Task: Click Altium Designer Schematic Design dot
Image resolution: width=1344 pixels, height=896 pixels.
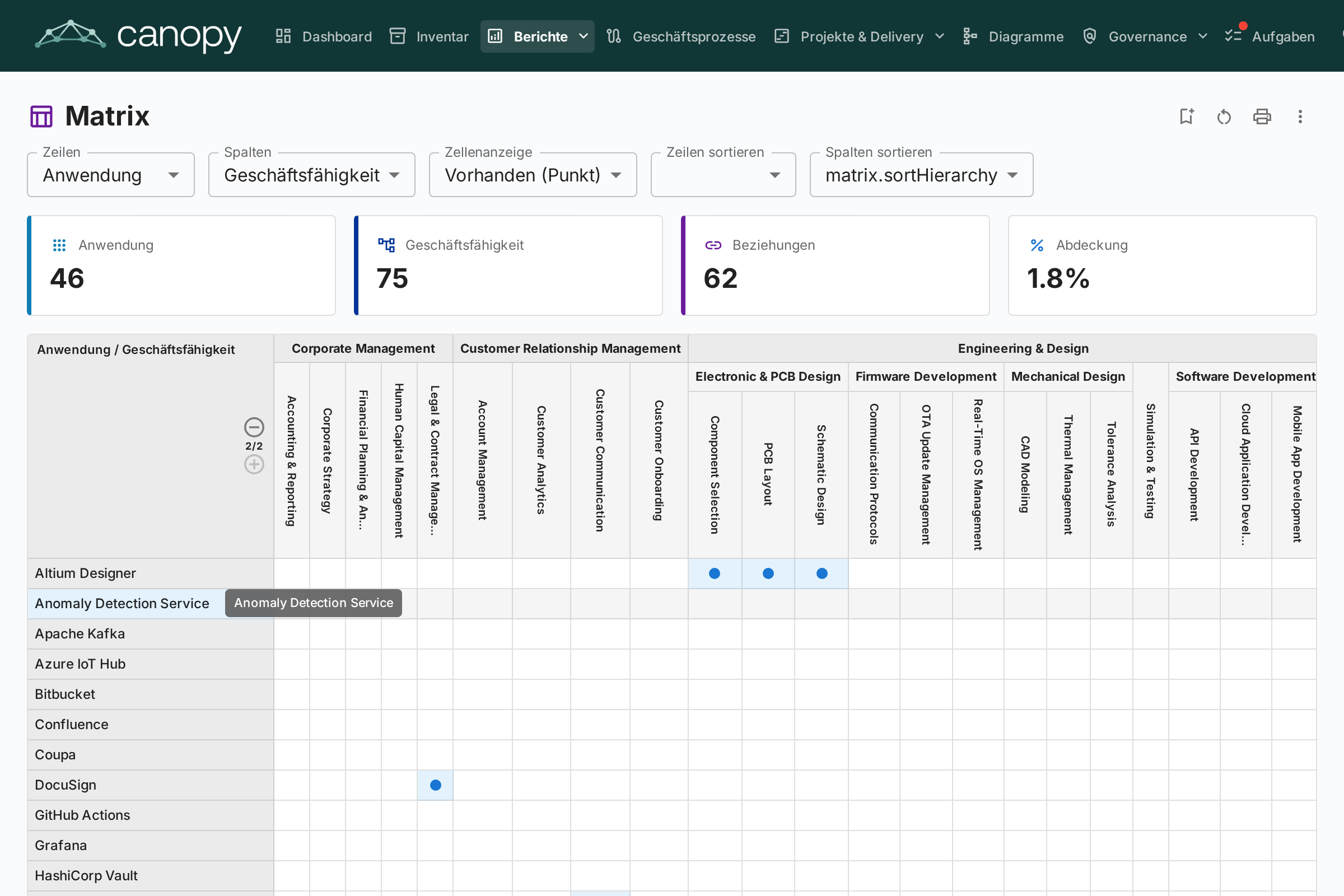Action: coord(822,573)
